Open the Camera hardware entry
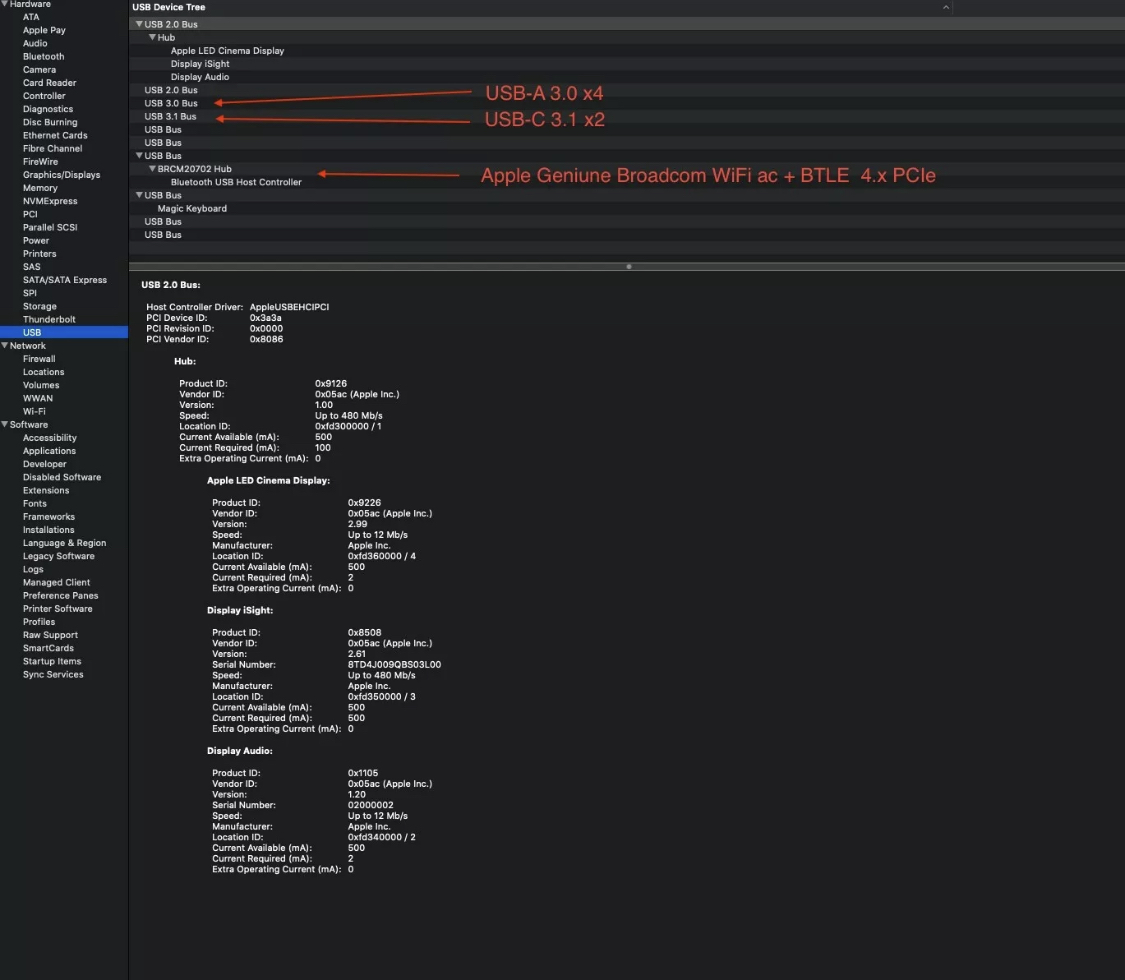The height and width of the screenshot is (980, 1125). pyautogui.click(x=39, y=70)
